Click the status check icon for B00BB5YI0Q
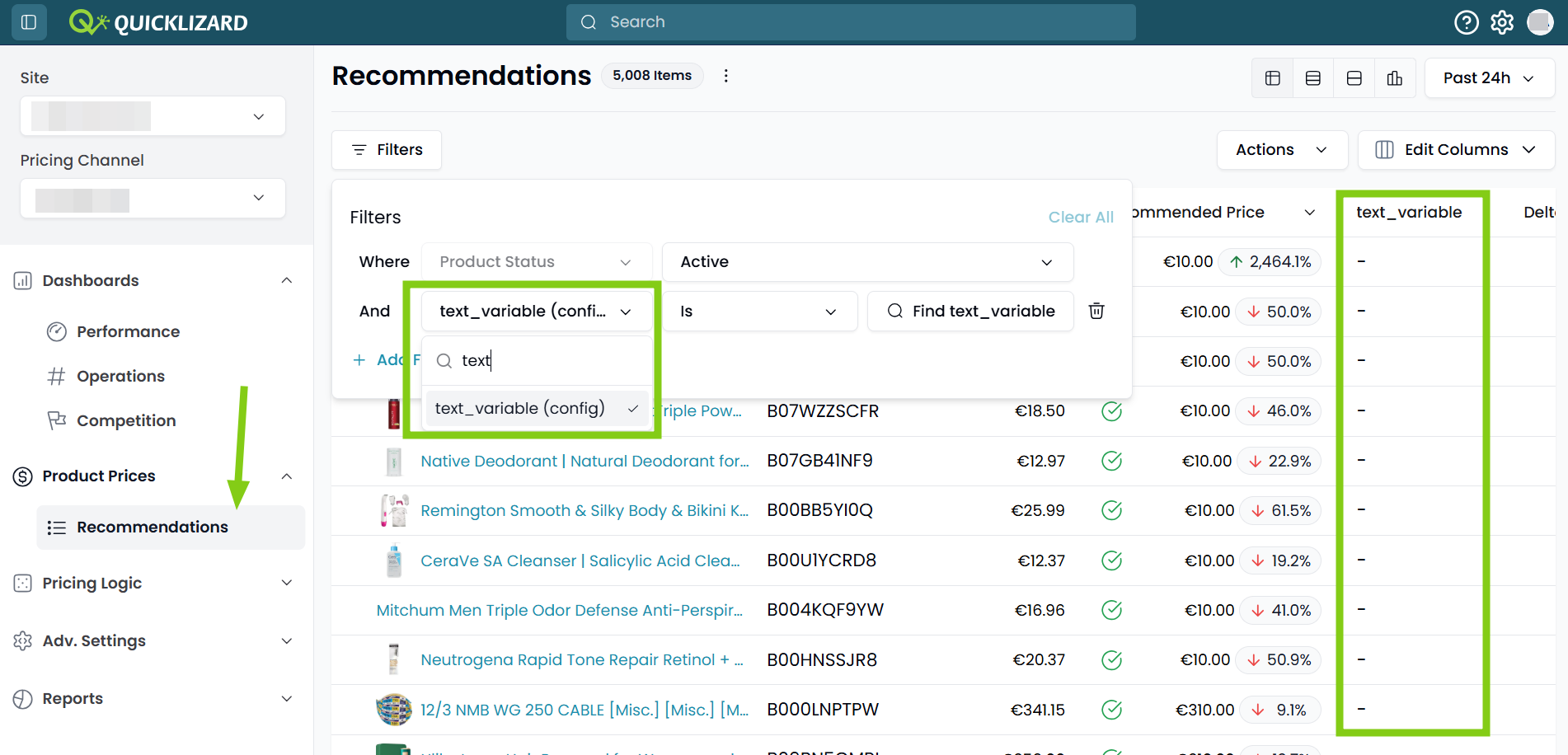This screenshot has height=755, width=1568. (x=1111, y=510)
